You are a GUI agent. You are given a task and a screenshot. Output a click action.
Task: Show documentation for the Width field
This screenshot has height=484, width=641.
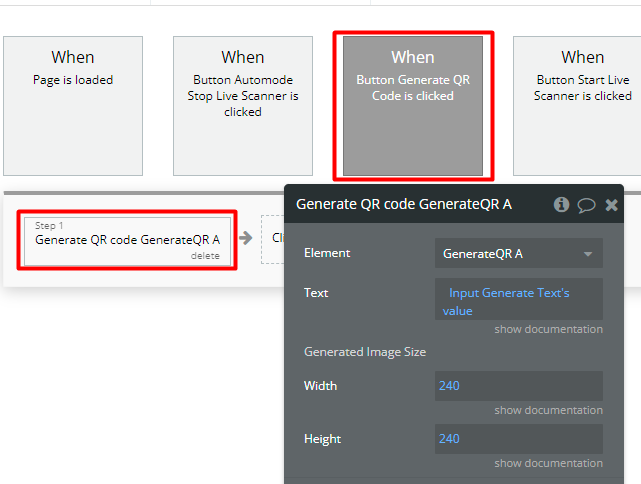(x=548, y=410)
